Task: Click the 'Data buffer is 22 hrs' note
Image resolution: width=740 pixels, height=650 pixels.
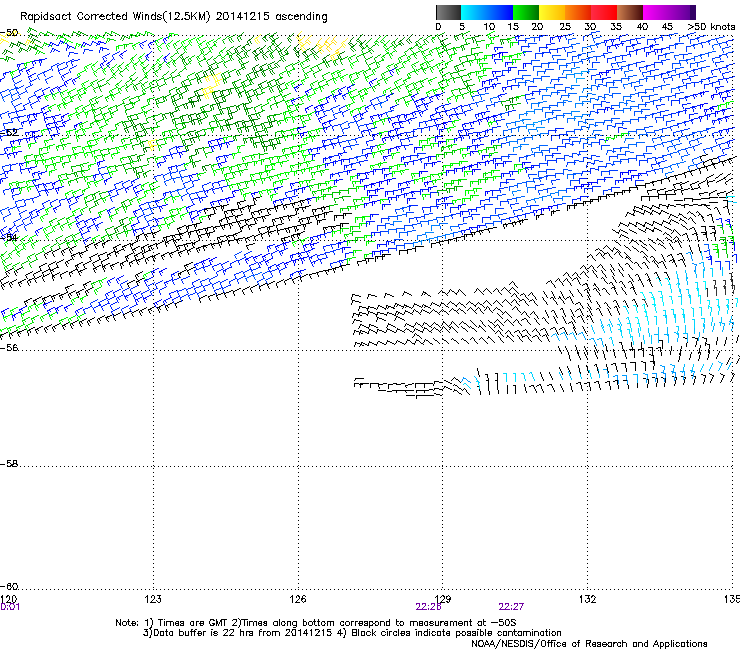Action: tap(352, 633)
